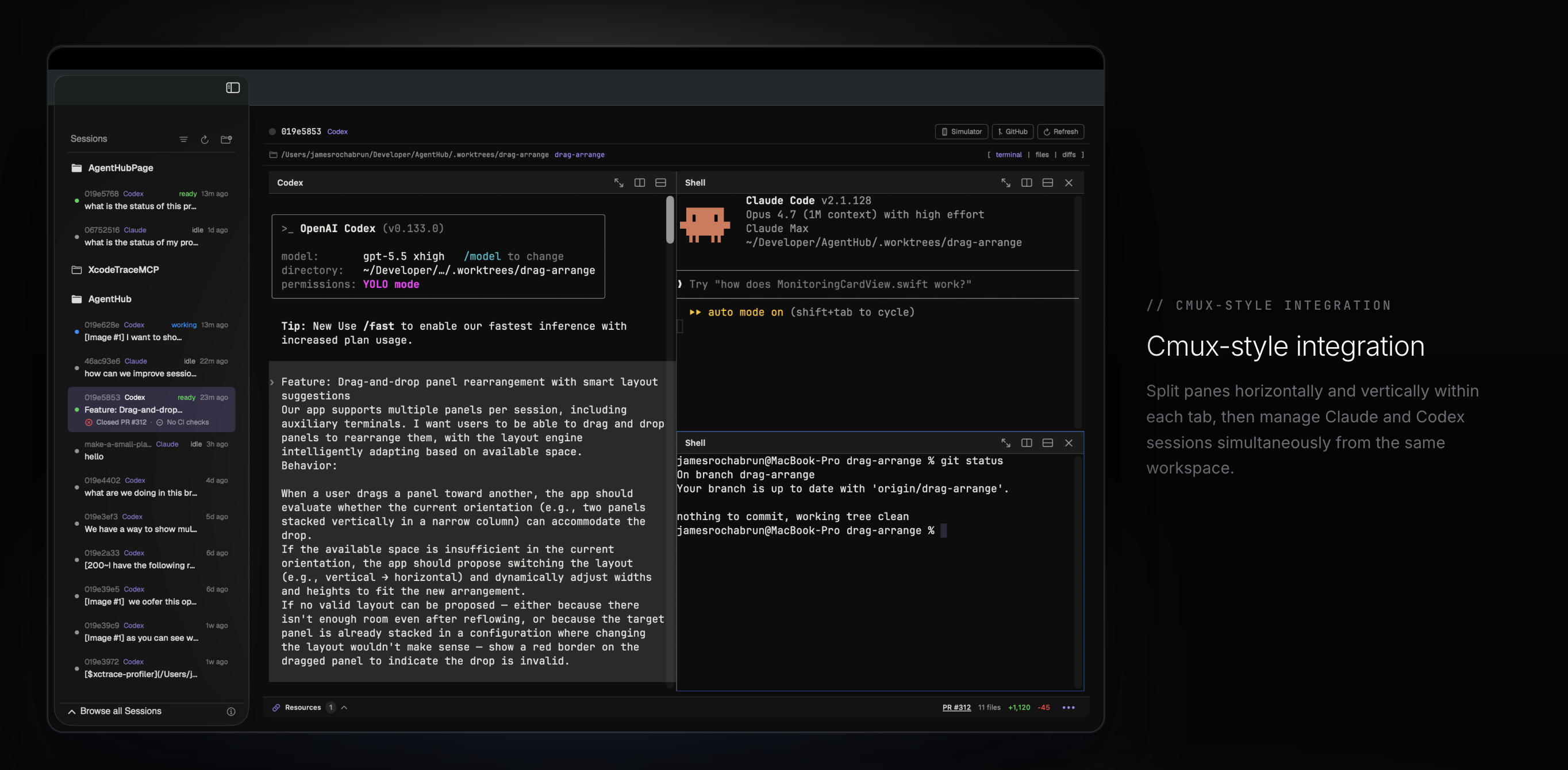Expand the top Shell pane

1005,183
